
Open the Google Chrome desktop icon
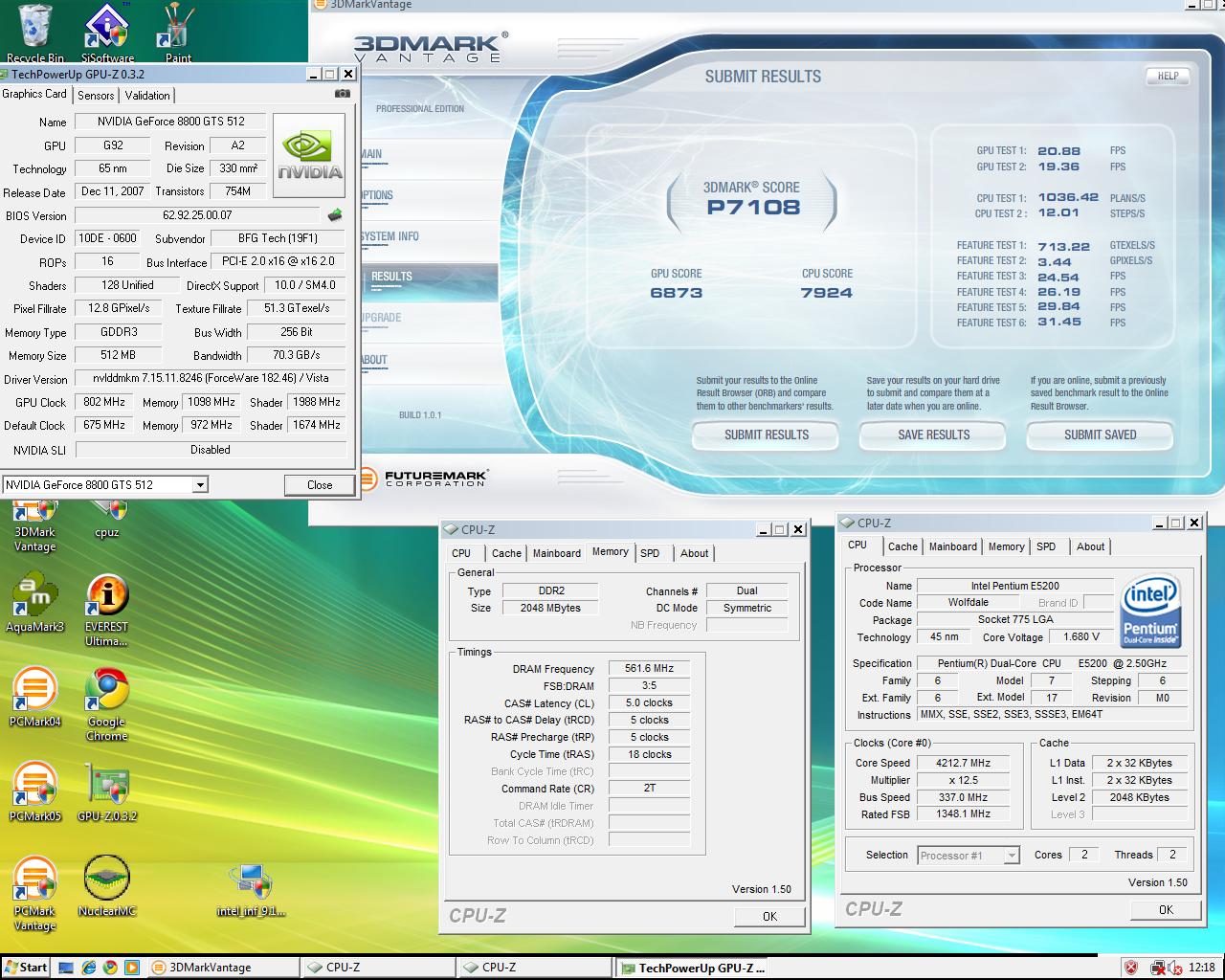107,704
